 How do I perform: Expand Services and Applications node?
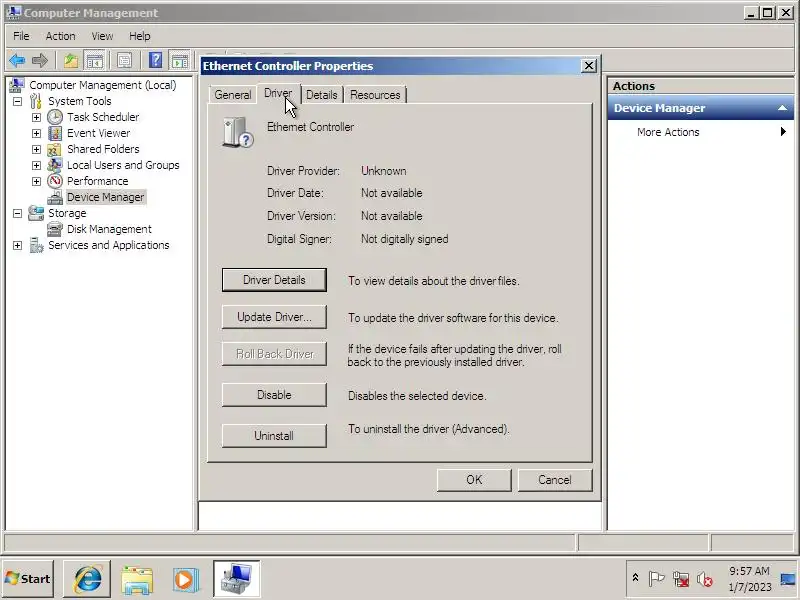click(17, 245)
